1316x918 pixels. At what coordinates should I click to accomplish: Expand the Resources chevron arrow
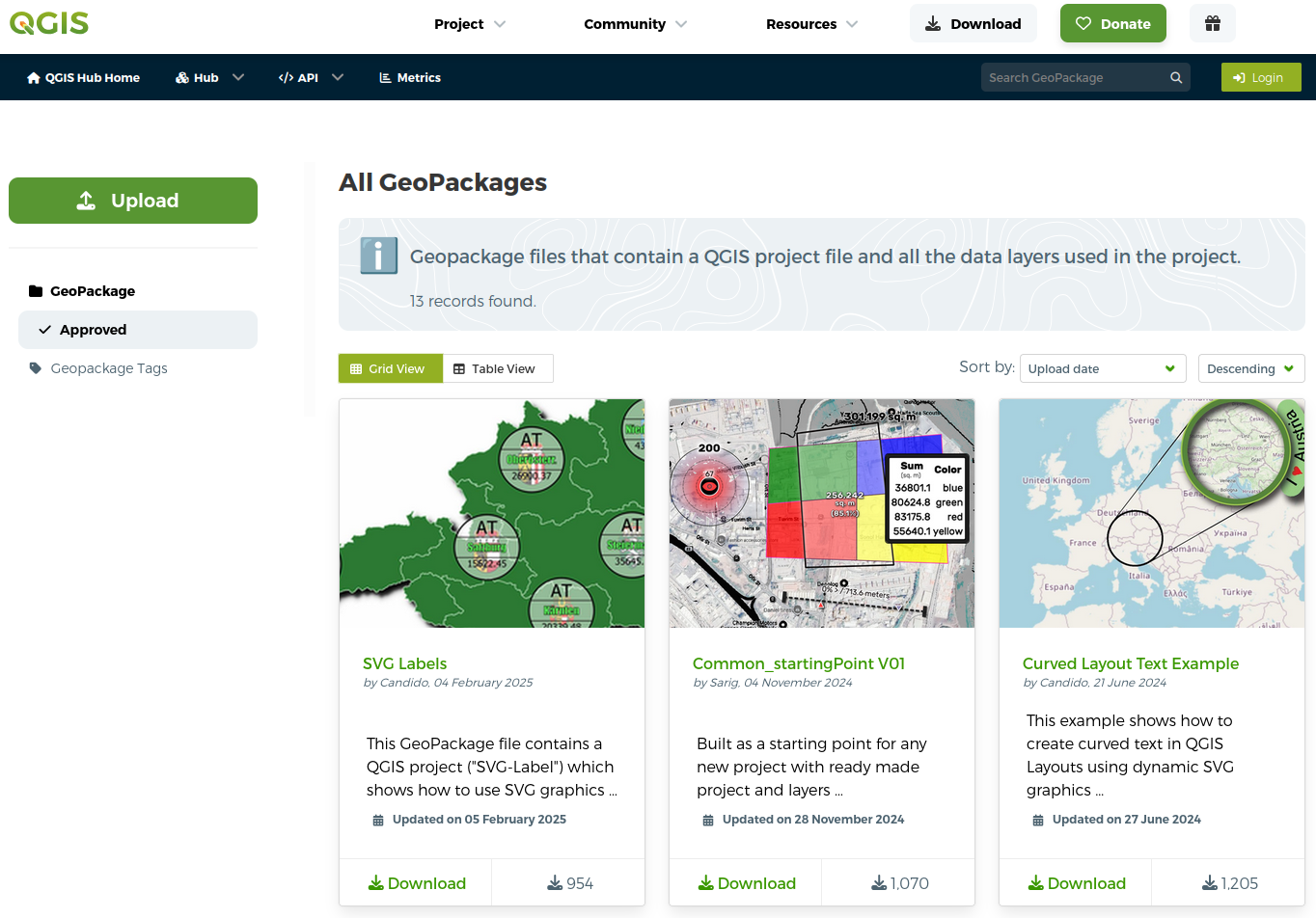coord(852,24)
